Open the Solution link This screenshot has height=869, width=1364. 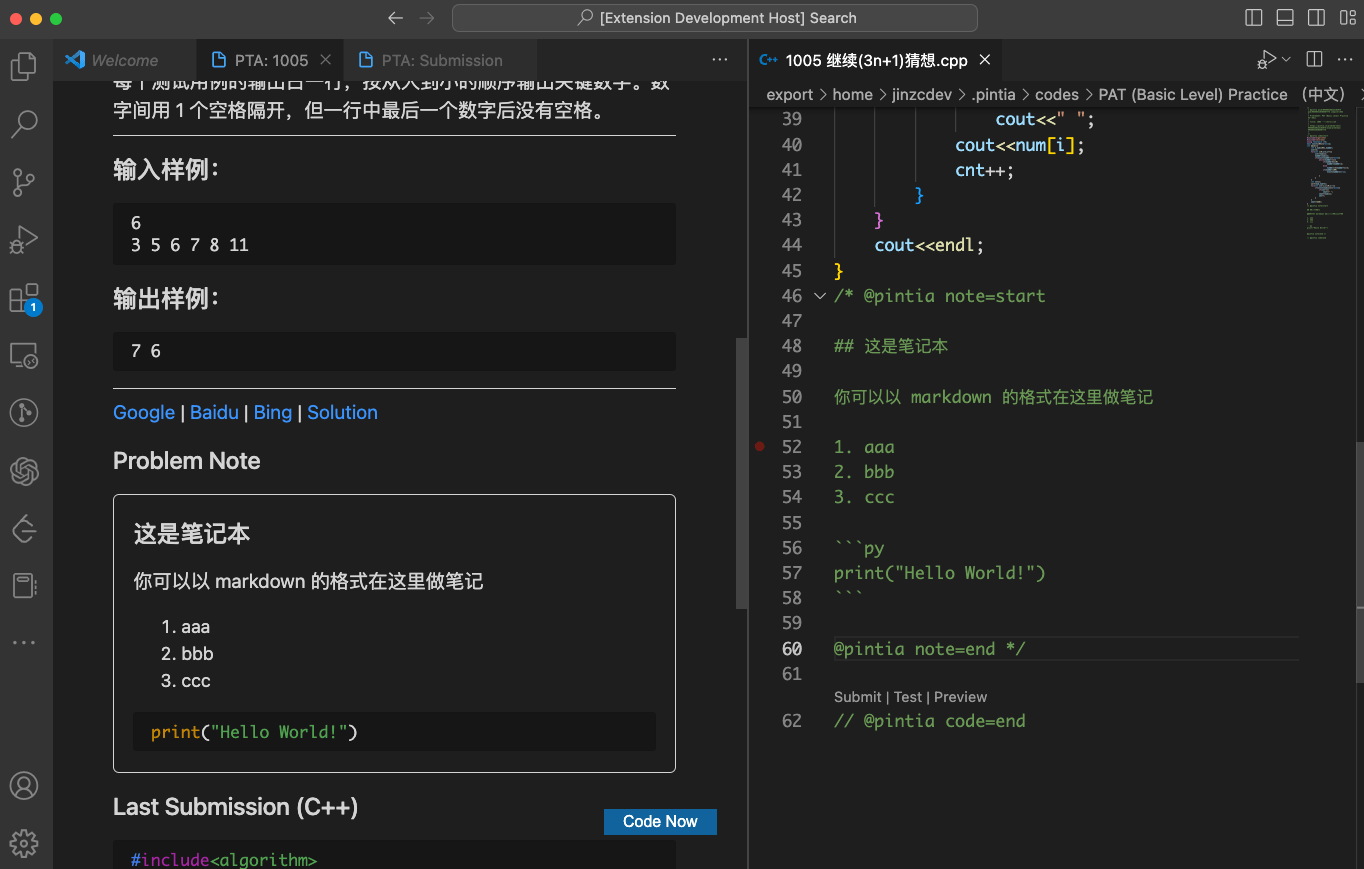pyautogui.click(x=342, y=413)
